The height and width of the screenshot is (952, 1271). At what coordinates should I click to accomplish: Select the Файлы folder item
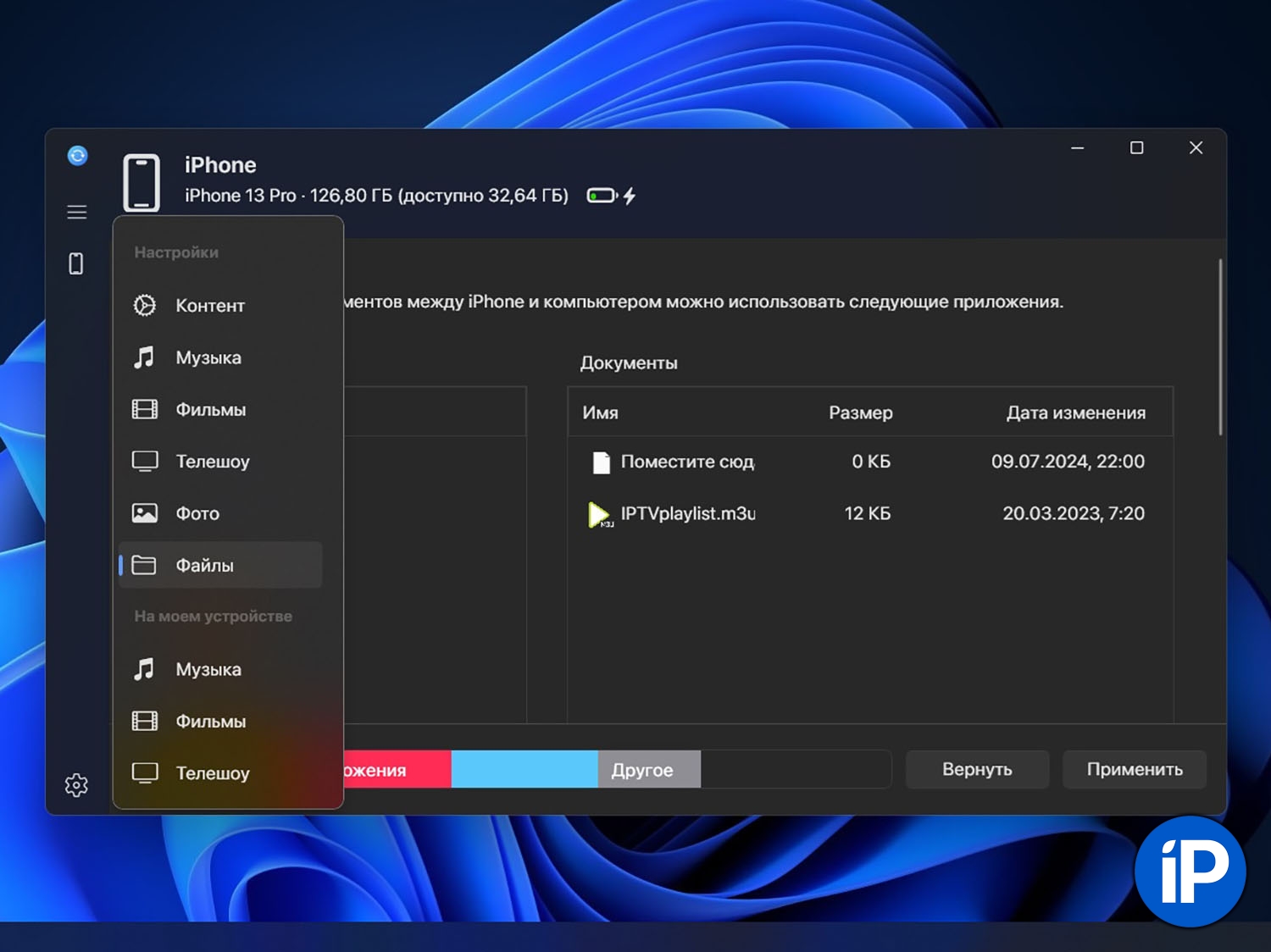tap(204, 566)
